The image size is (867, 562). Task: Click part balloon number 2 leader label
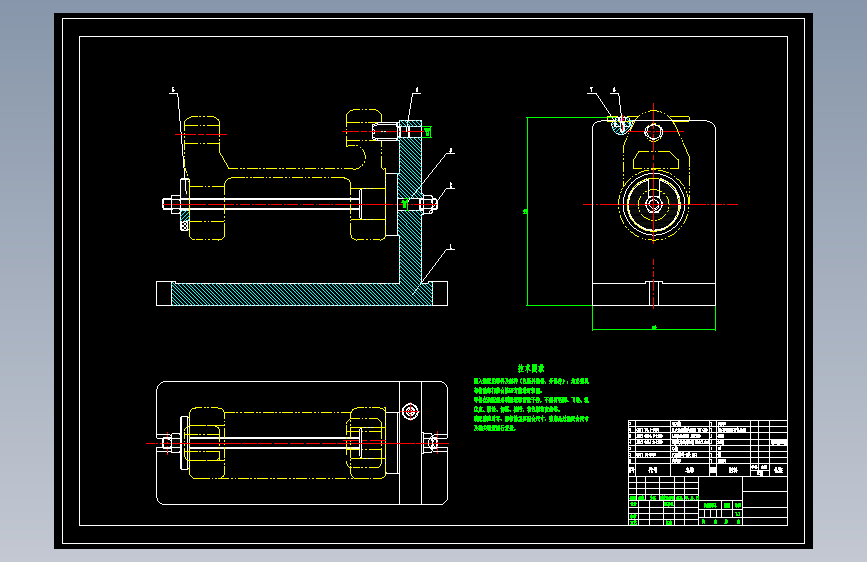(451, 186)
